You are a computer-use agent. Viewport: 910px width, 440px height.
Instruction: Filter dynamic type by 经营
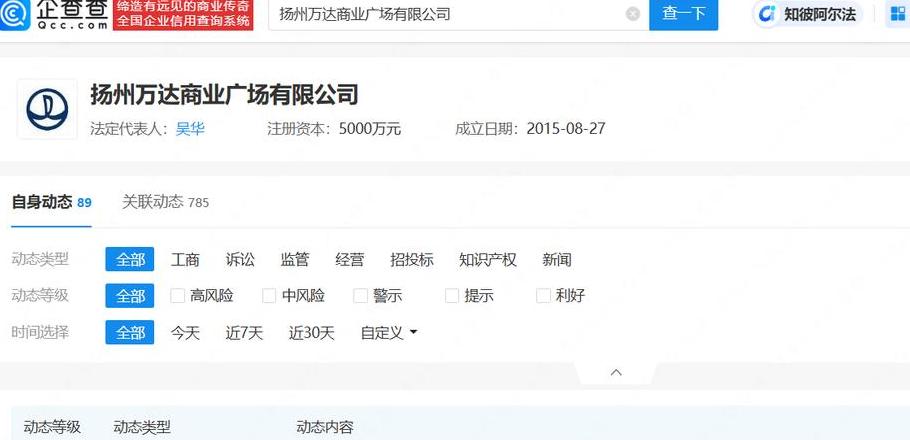point(350,259)
